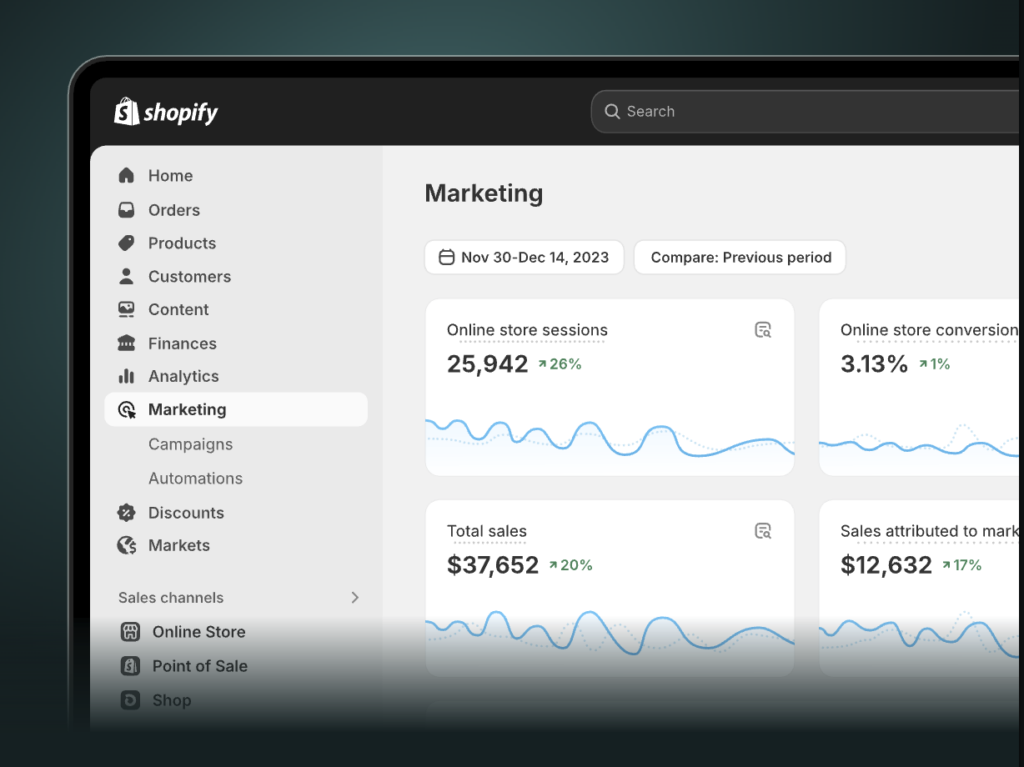Click Sales attributed to marketing title
Screen dimensions: 1024x767
pos(929,531)
